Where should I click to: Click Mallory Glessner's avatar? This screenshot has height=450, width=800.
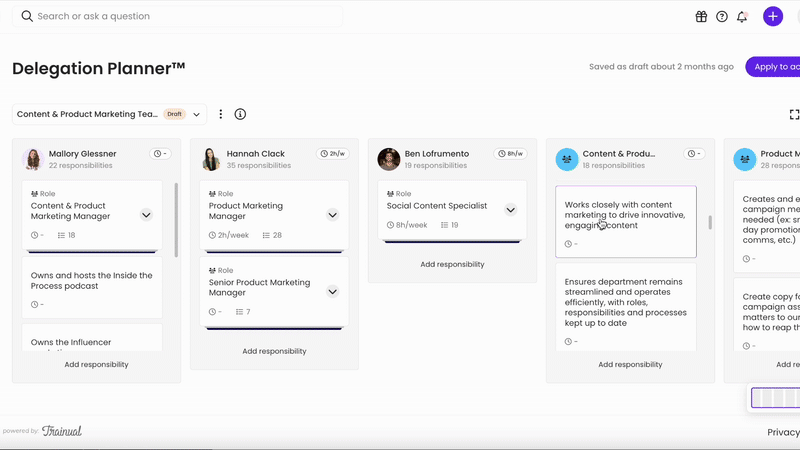click(x=33, y=159)
